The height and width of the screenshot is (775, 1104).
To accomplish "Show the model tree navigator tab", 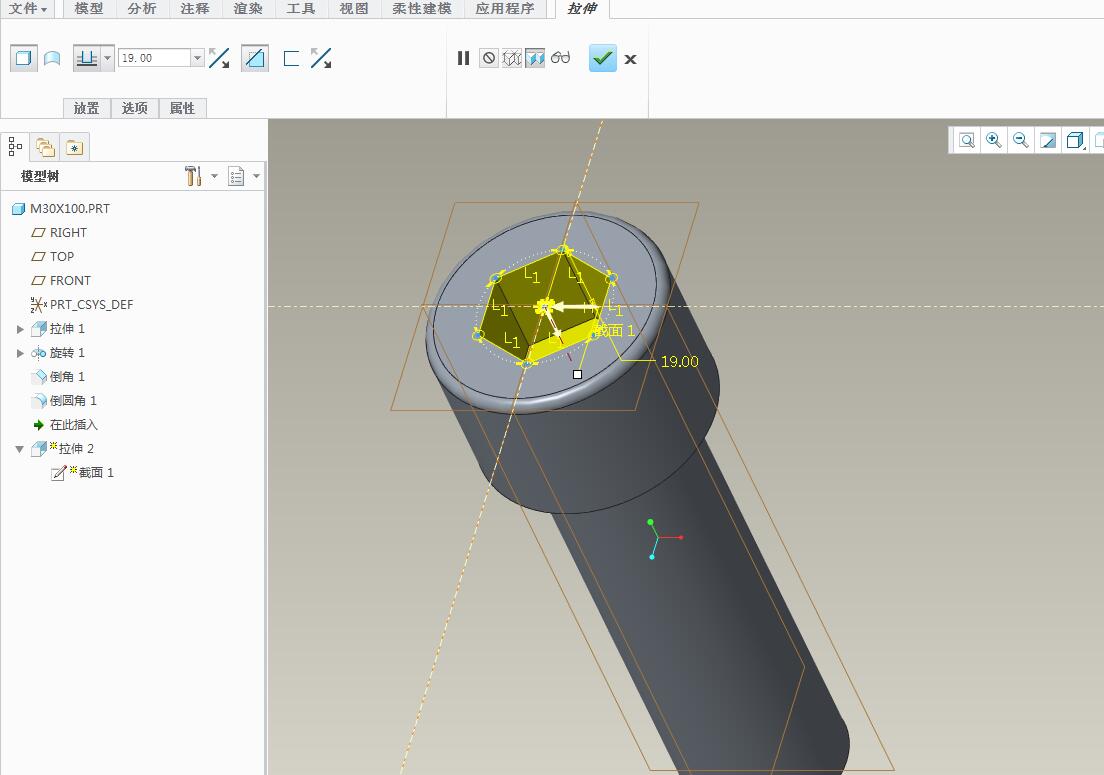I will coord(15,146).
